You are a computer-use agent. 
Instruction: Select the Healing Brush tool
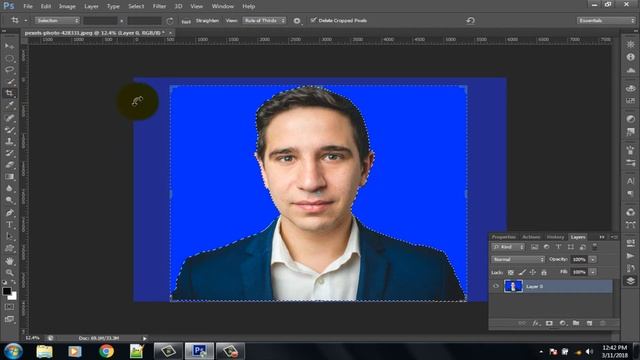9,118
